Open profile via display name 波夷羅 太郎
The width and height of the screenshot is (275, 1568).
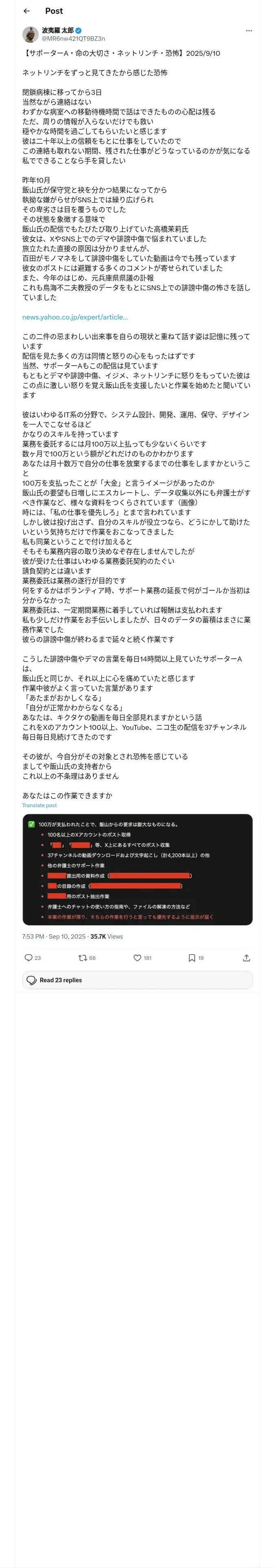pyautogui.click(x=57, y=31)
